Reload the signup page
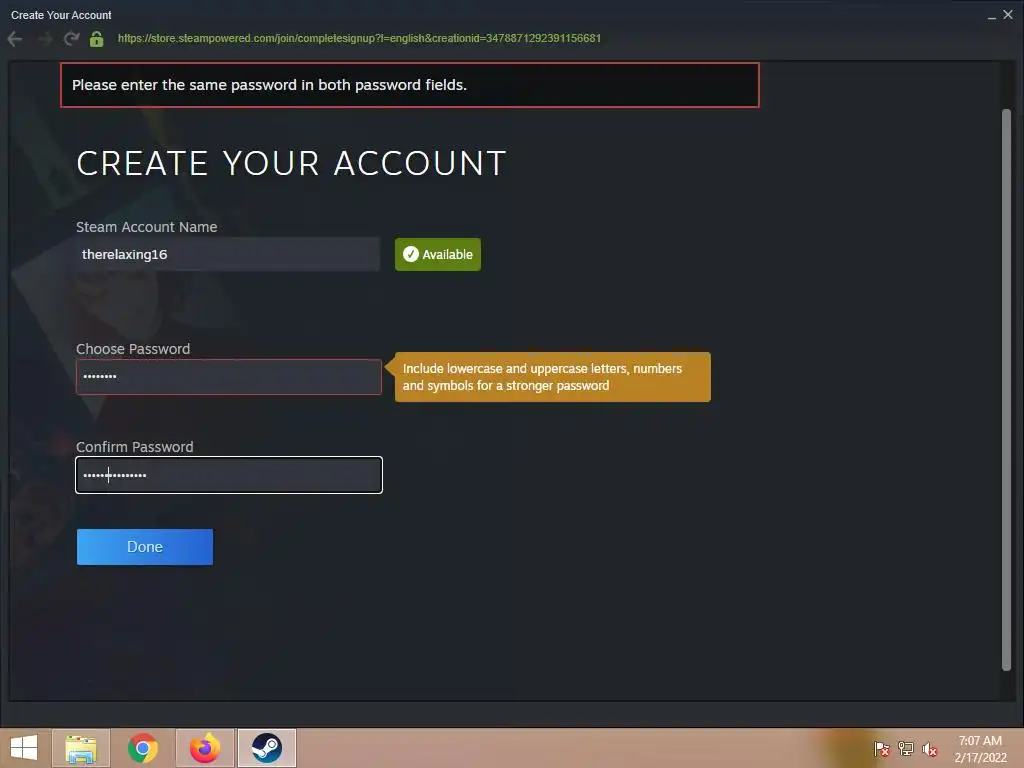Viewport: 1024px width, 768px height. [71, 39]
